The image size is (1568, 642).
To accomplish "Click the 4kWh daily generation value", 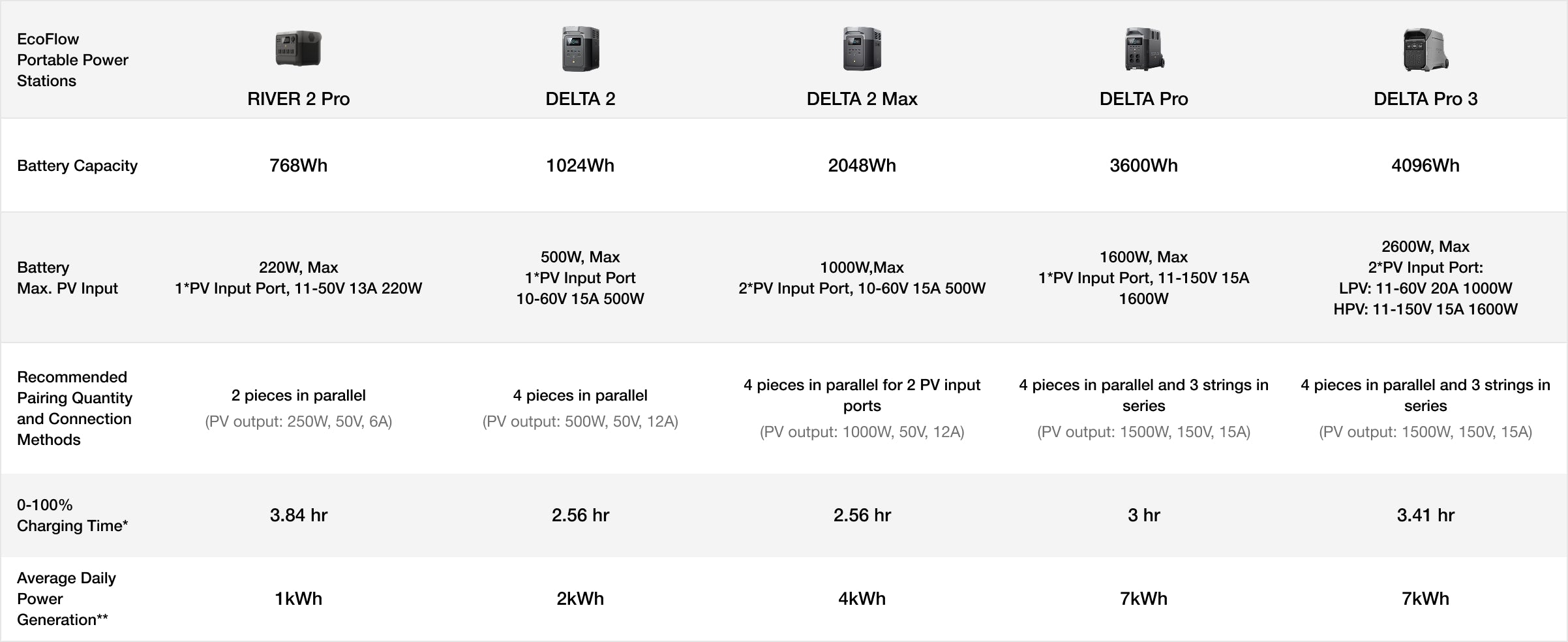I will 862,599.
